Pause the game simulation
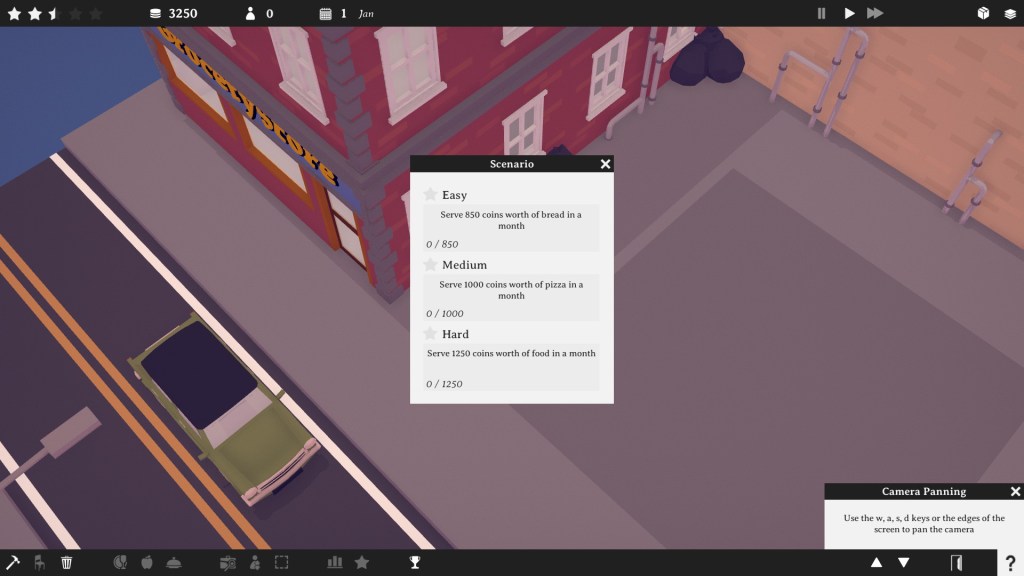 pos(822,13)
